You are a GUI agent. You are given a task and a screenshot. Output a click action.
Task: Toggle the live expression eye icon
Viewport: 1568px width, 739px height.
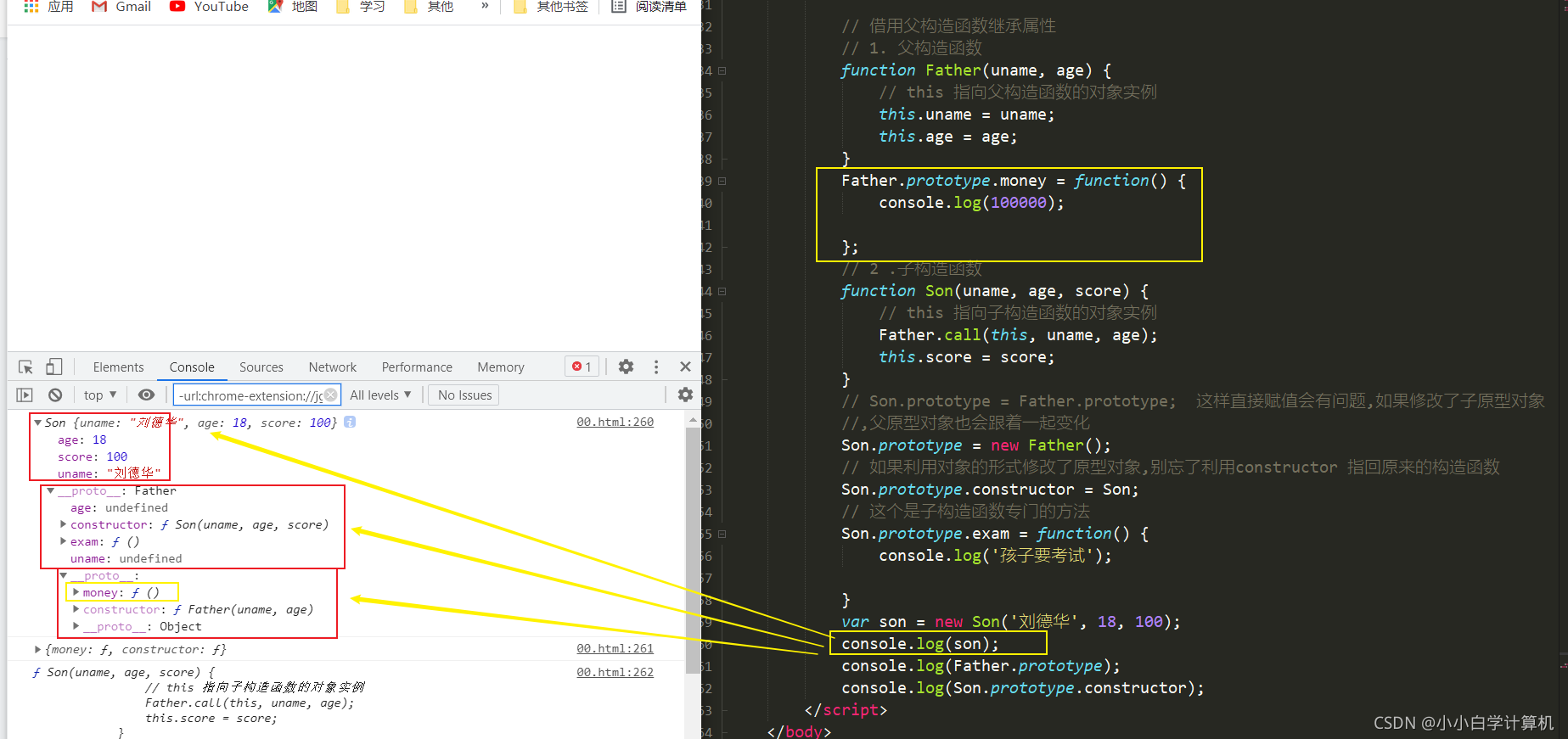[x=146, y=395]
